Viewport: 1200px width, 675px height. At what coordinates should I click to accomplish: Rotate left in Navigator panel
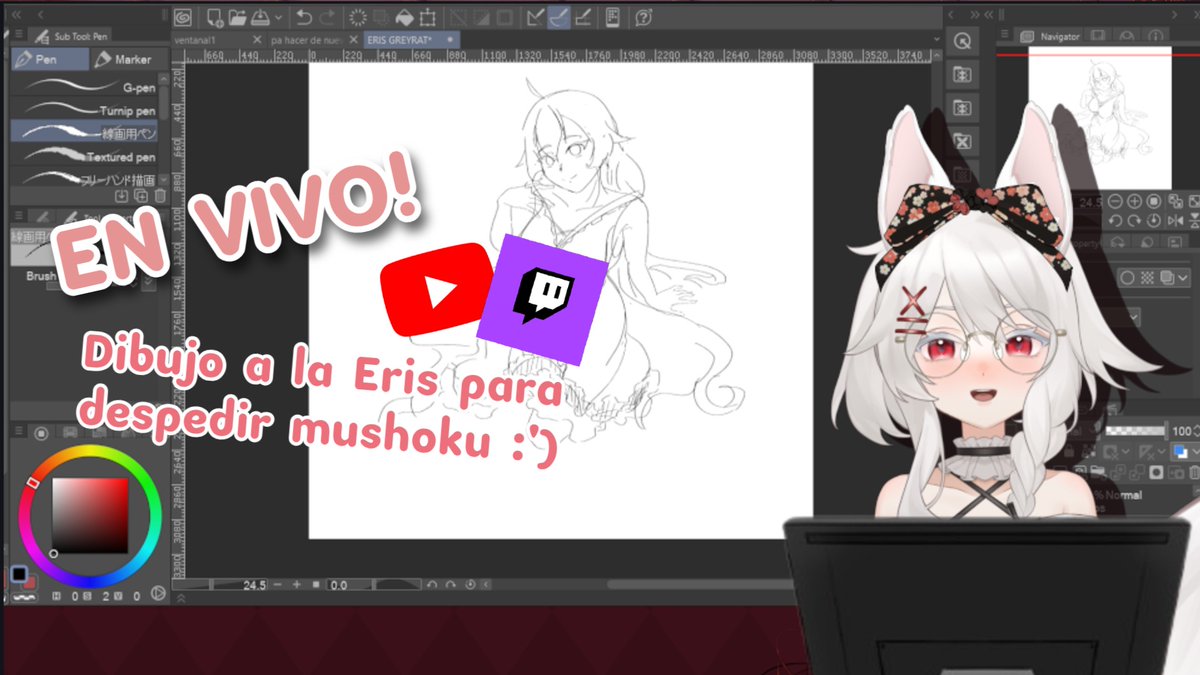pyautogui.click(x=1116, y=220)
